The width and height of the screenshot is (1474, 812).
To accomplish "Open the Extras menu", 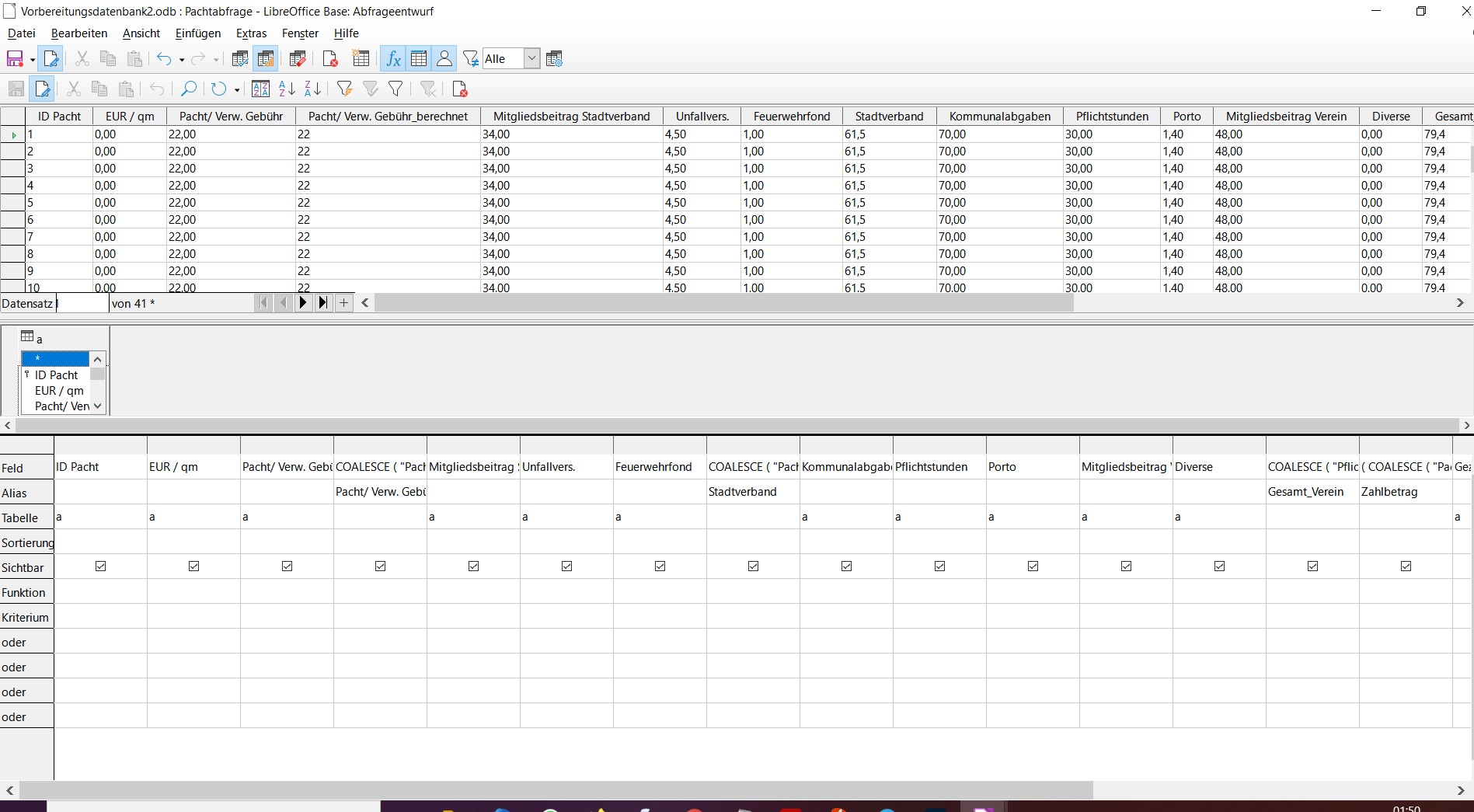I will (x=251, y=33).
